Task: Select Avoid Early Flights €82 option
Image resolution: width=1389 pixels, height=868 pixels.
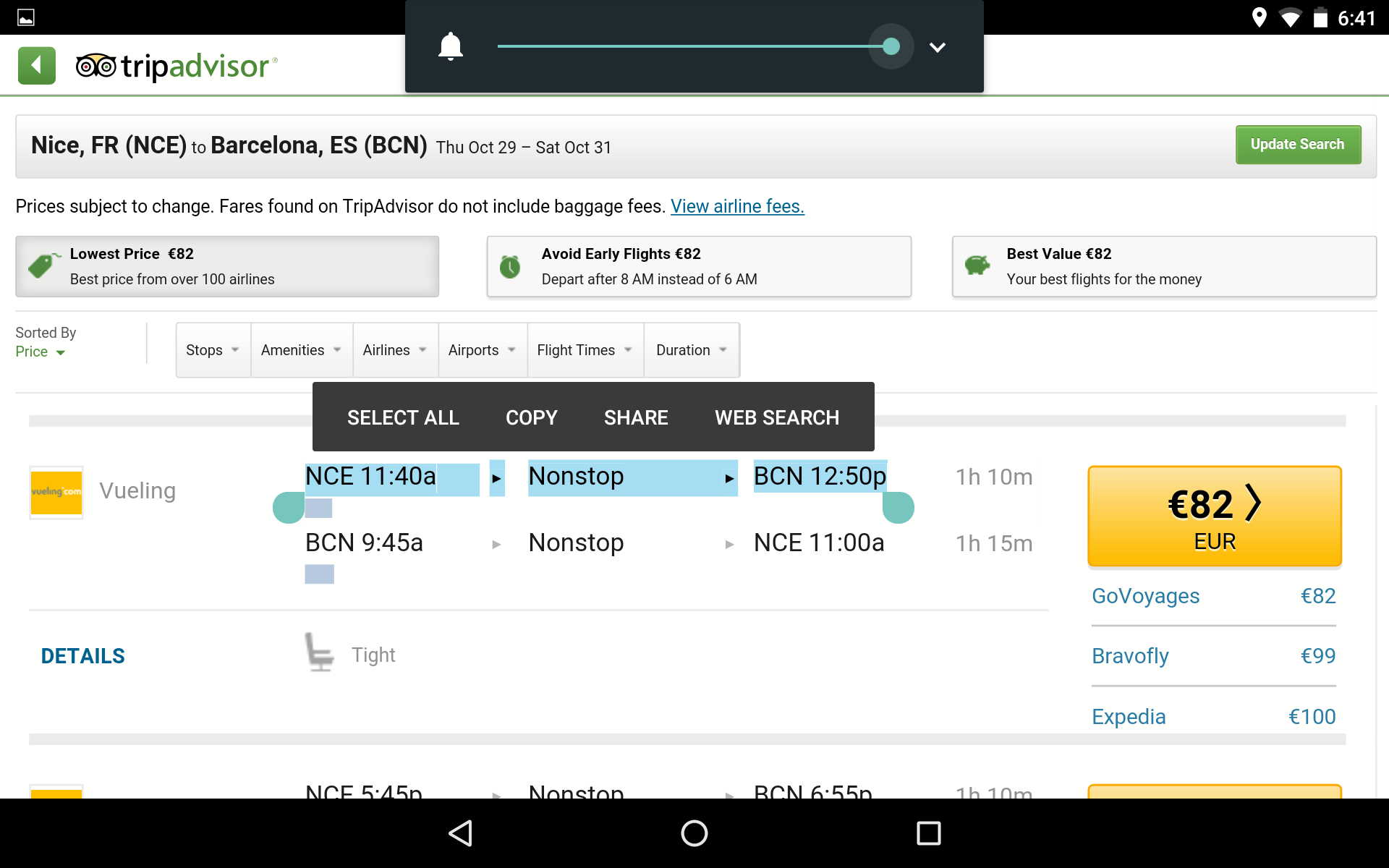Action: coord(698,266)
